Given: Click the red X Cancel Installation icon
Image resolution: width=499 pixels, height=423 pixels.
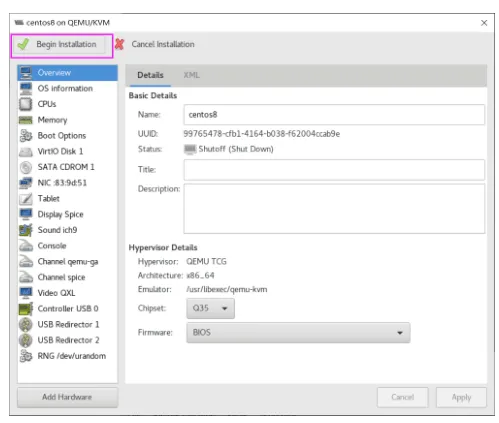Looking at the screenshot, I should pyautogui.click(x=120, y=44).
